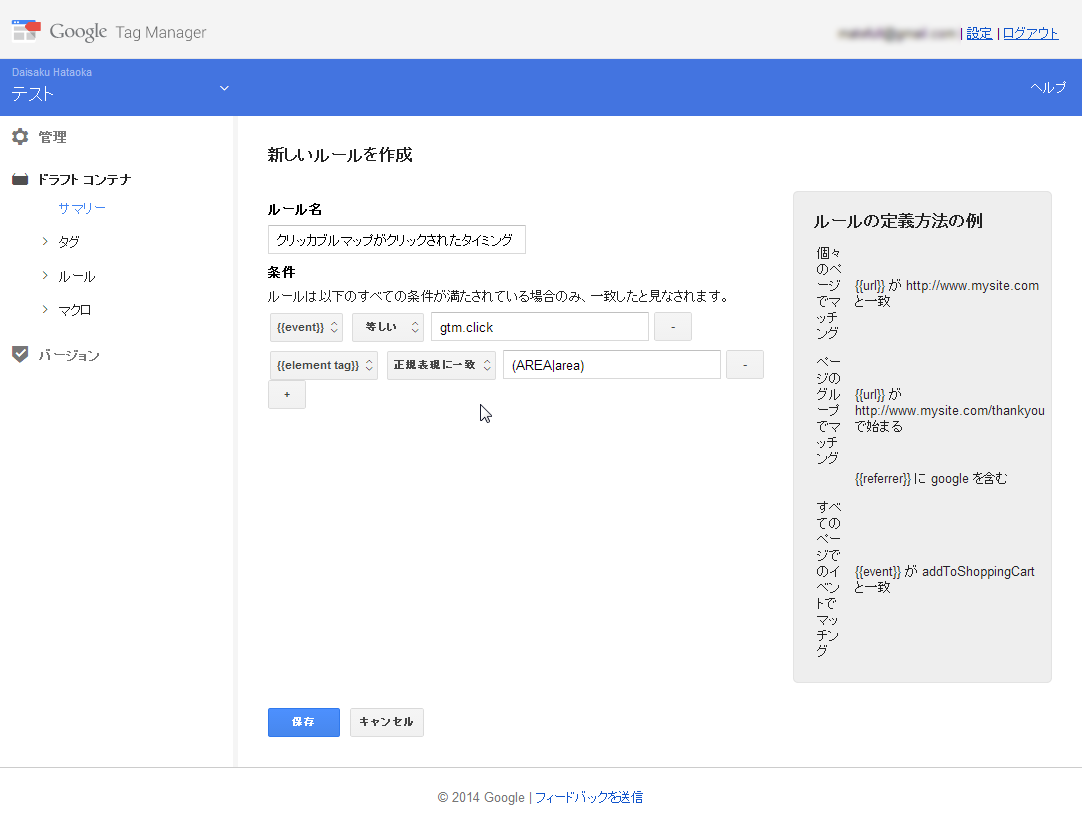Open ヘルプ in the blue header

point(1047,88)
